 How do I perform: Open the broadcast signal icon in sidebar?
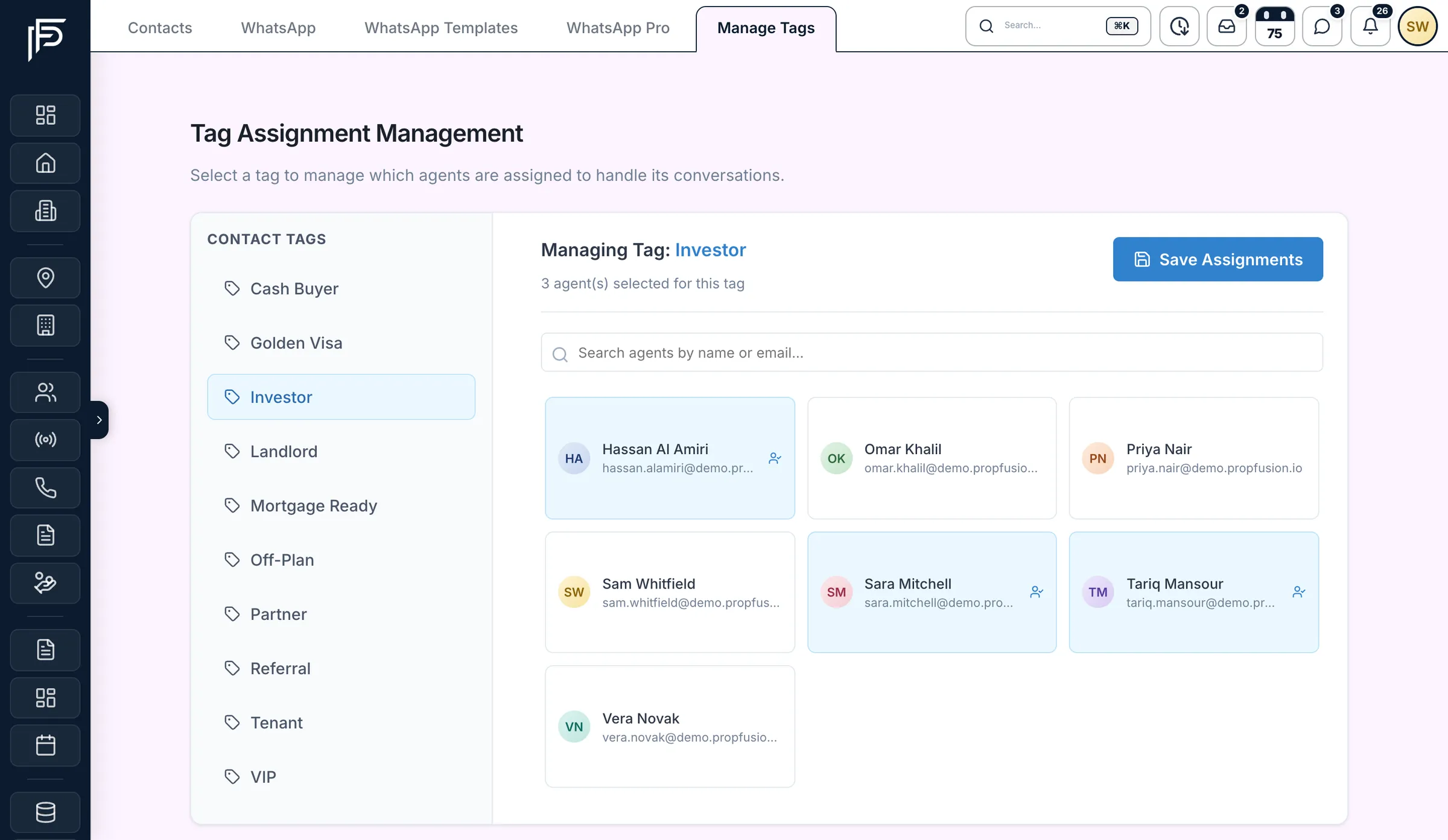(x=45, y=440)
